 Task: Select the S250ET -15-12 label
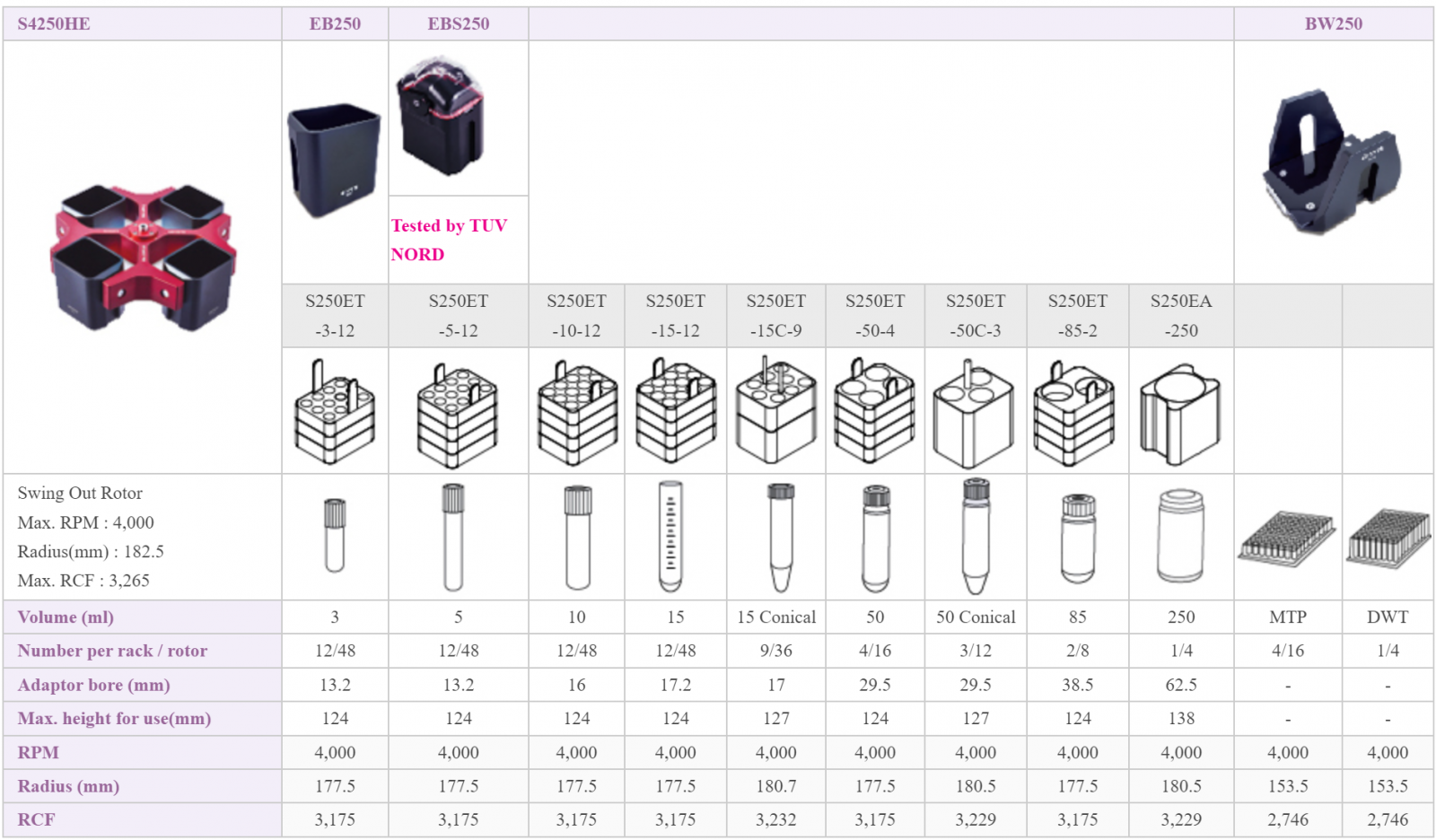pyautogui.click(x=676, y=316)
